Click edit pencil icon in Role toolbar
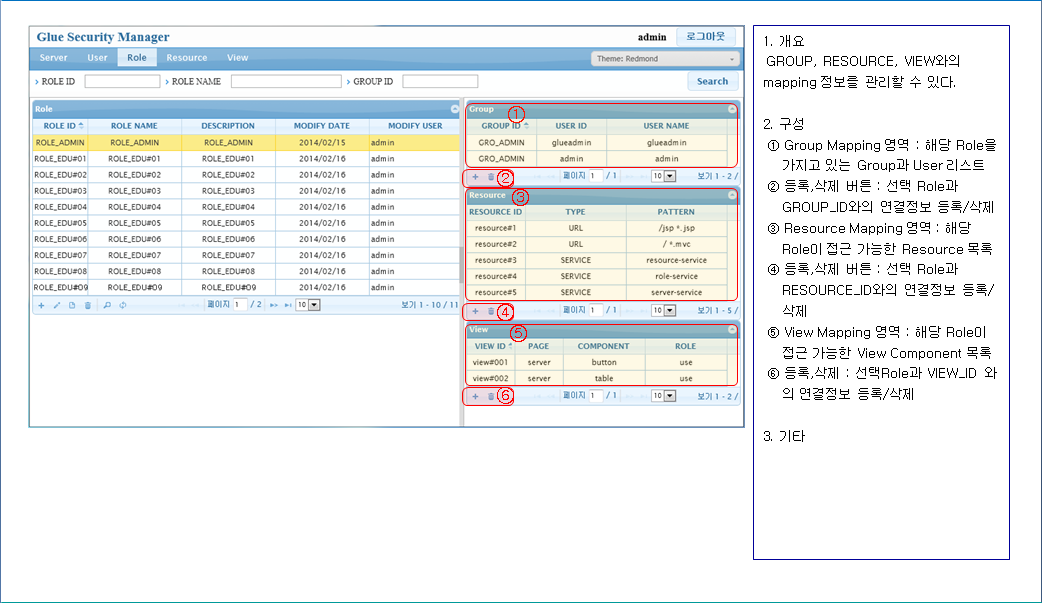Screen dimensions: 1042x603 pyautogui.click(x=56, y=304)
